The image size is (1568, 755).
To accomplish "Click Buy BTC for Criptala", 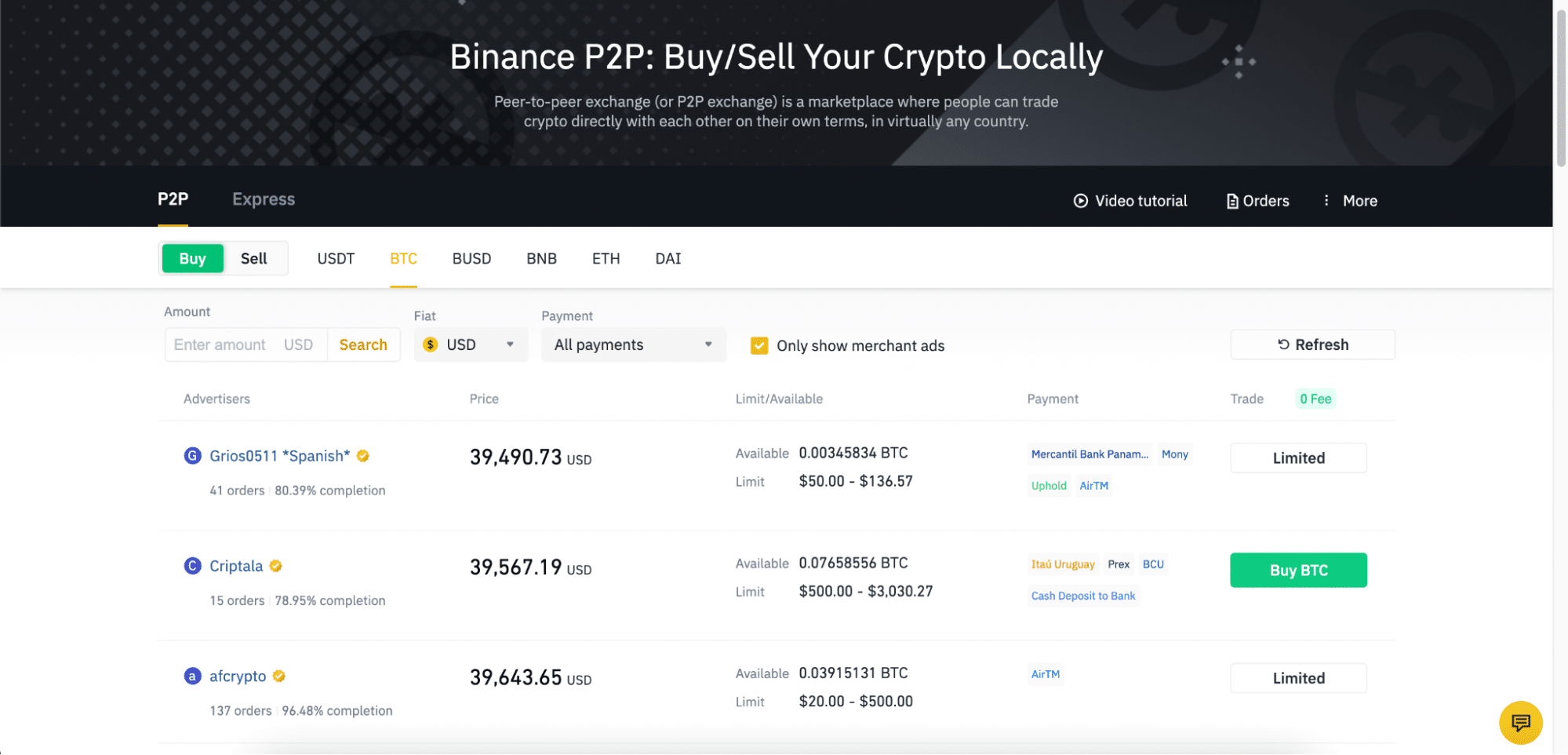I will pyautogui.click(x=1298, y=571).
